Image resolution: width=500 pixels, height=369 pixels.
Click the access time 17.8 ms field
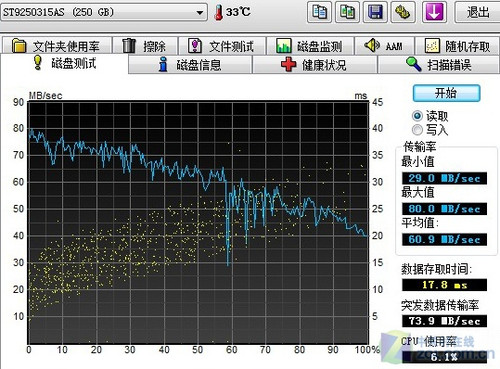coord(444,285)
